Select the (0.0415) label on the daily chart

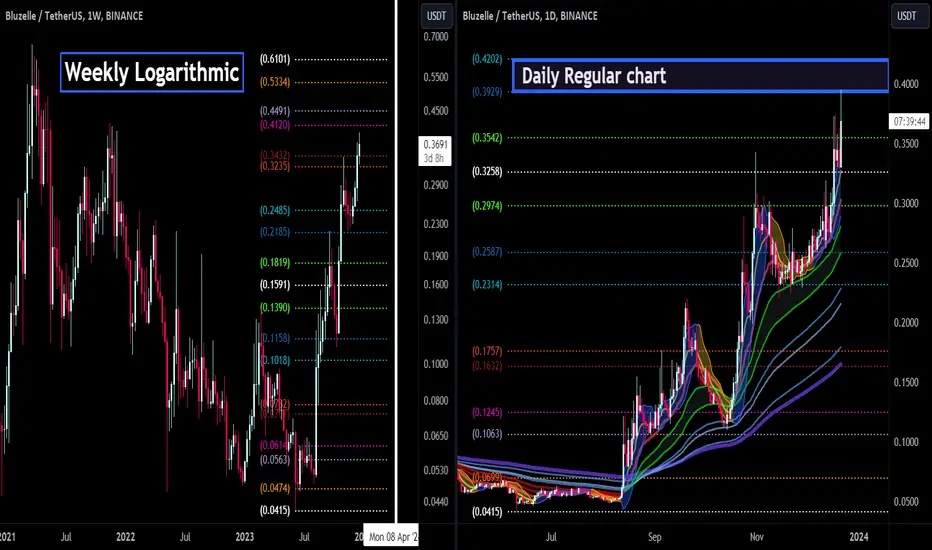coord(487,511)
